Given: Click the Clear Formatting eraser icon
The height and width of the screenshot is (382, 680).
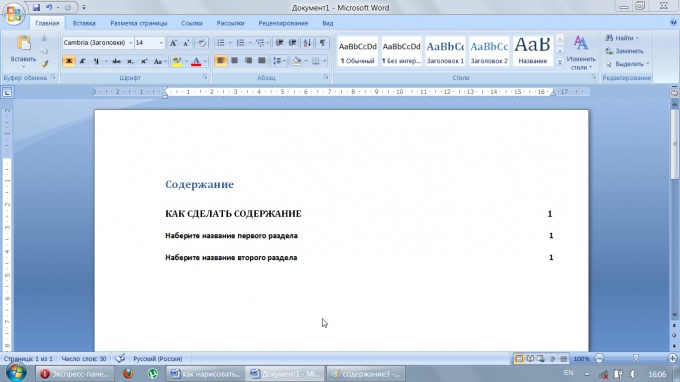Looking at the screenshot, I should (x=201, y=42).
